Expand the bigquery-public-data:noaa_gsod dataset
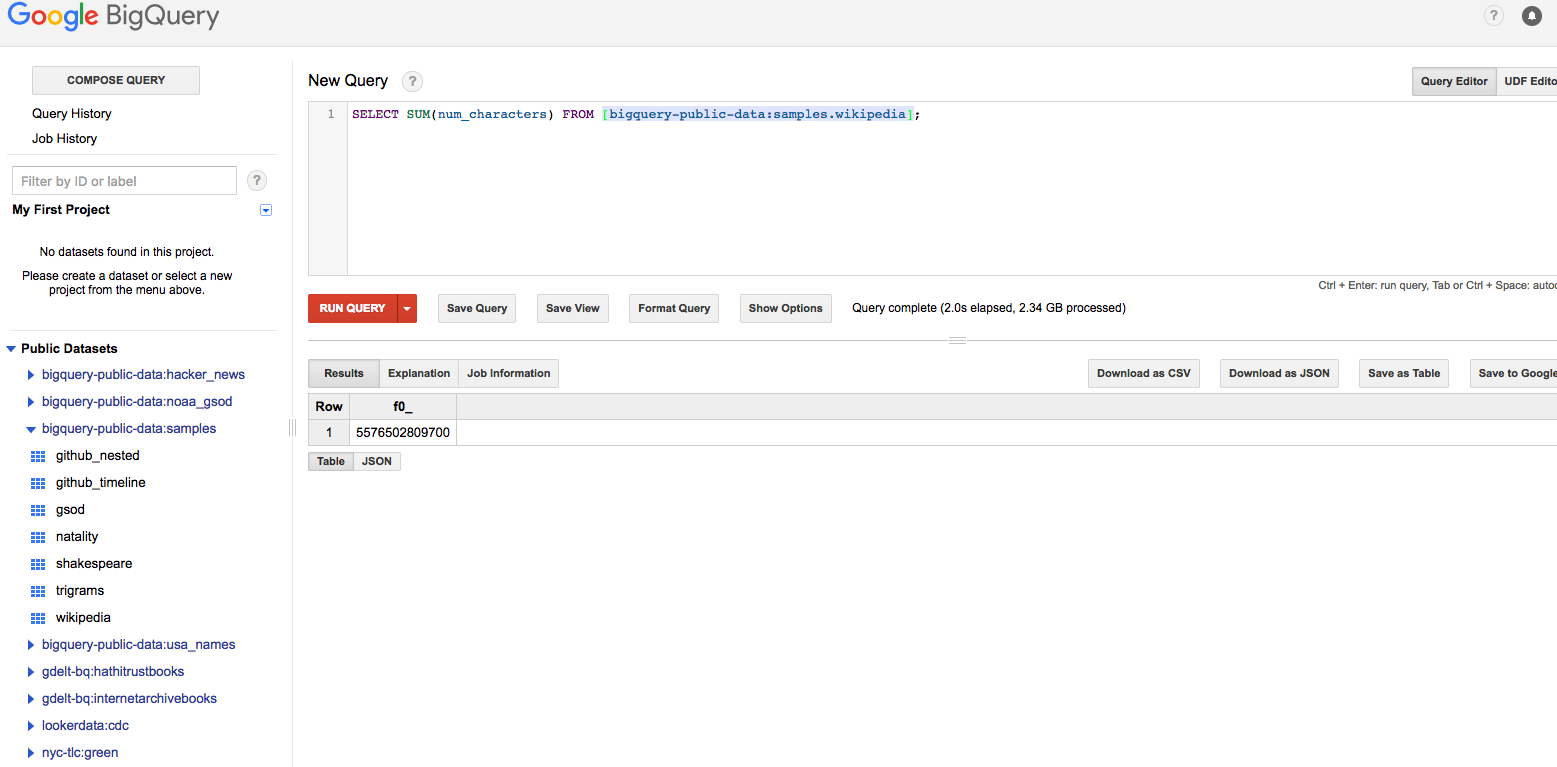Screen dimensions: 1557x767 point(31,402)
